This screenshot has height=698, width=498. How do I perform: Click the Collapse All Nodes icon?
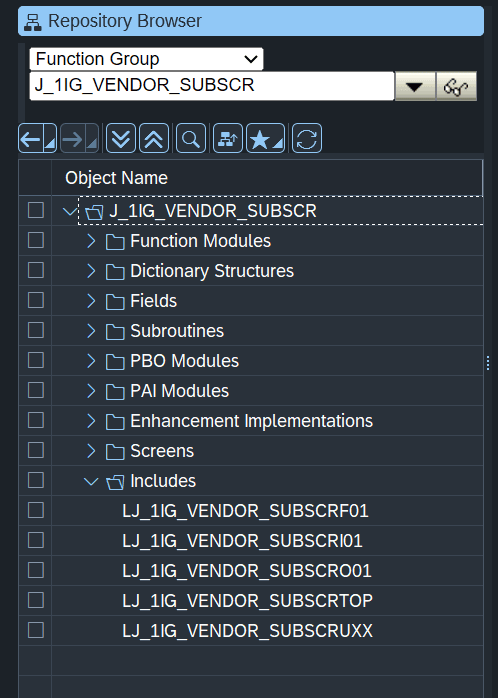tap(154, 138)
